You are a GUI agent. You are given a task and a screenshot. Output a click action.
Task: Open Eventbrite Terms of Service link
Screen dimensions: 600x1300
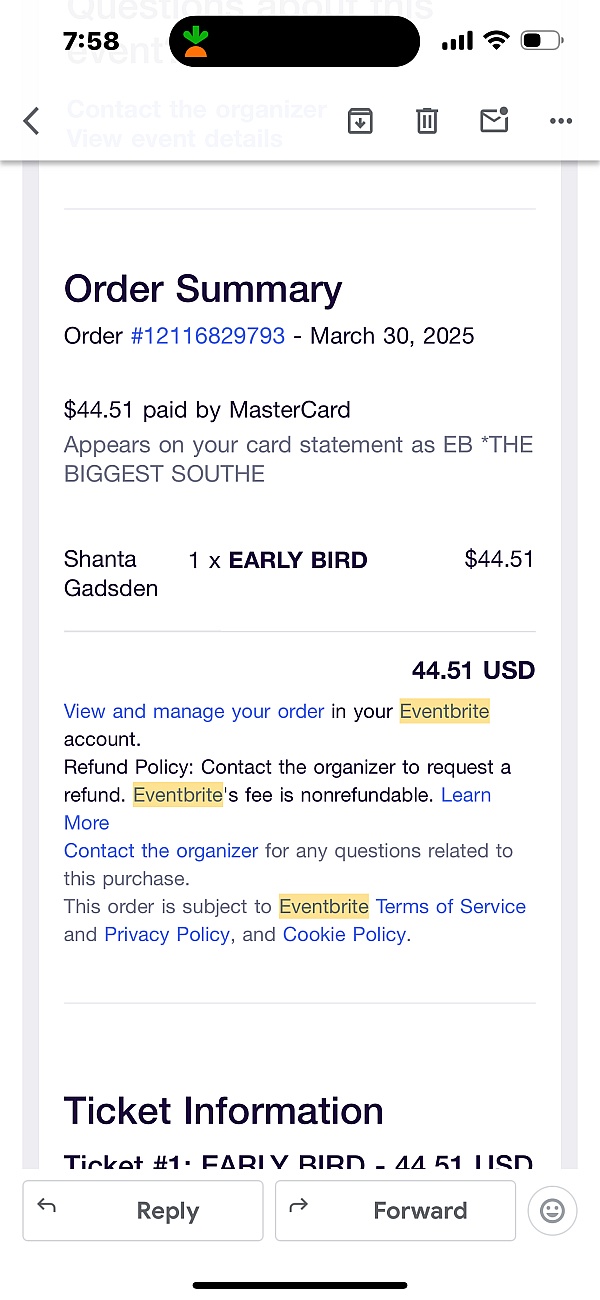click(x=451, y=907)
